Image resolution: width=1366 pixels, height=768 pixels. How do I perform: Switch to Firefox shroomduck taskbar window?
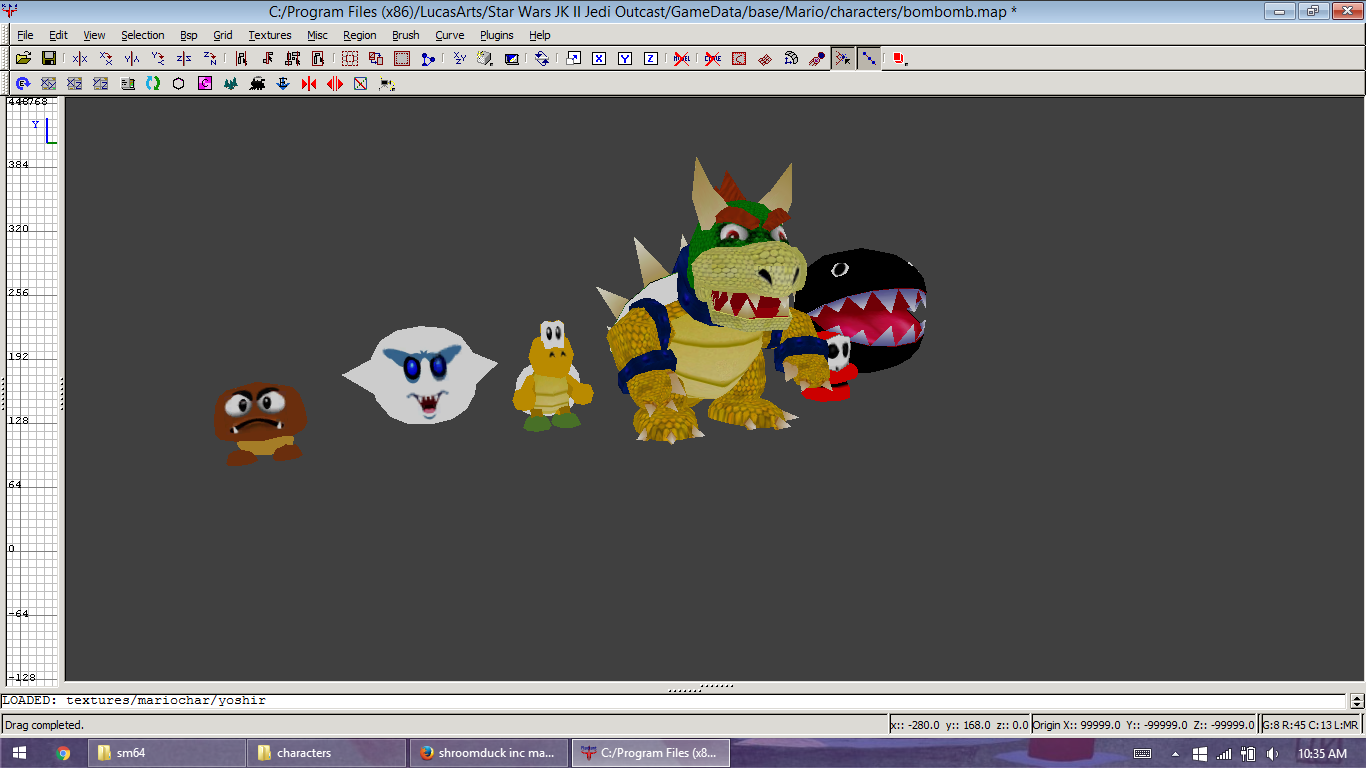[x=488, y=753]
